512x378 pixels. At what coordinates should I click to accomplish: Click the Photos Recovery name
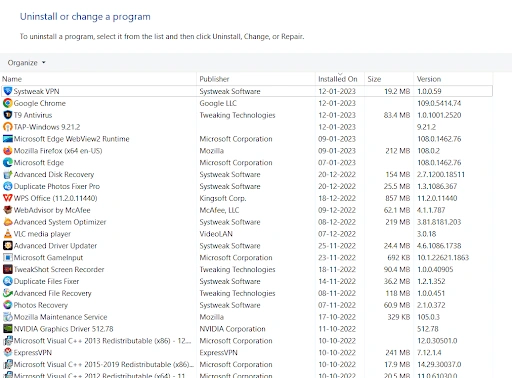click(41, 305)
